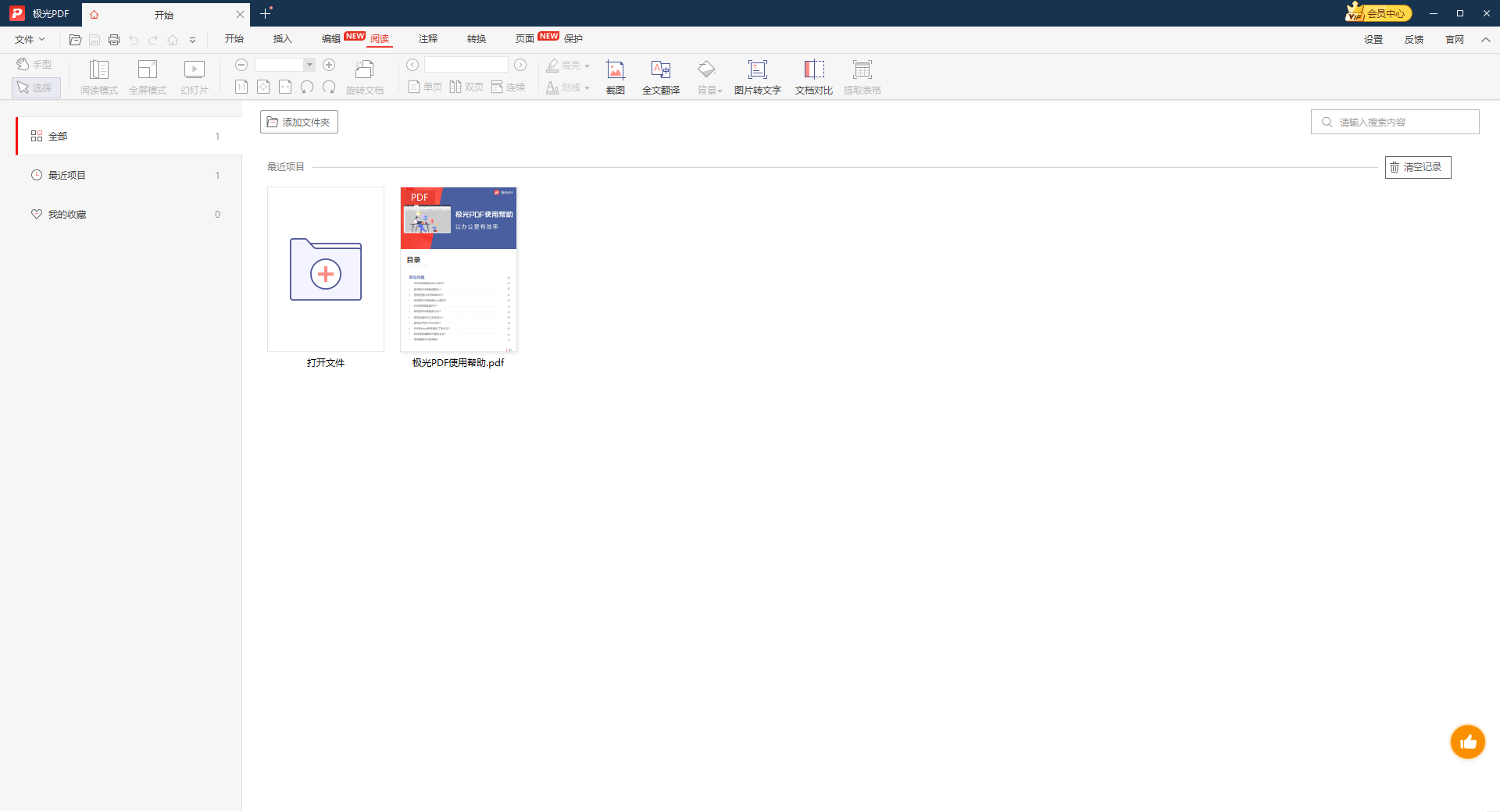Screen dimensions: 1500x812
Task: Switch to the Protect (保护) ribbon tab
Action: pos(573,39)
